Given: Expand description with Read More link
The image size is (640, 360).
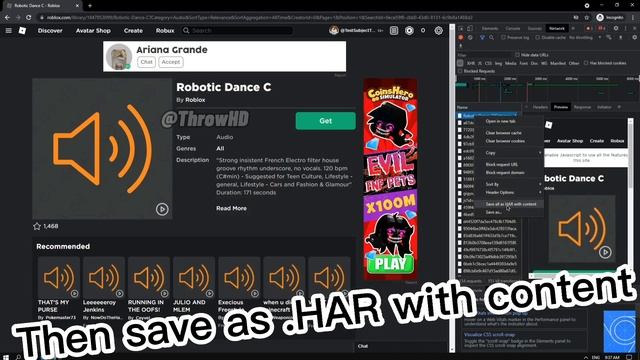Looking at the screenshot, I should point(231,208).
